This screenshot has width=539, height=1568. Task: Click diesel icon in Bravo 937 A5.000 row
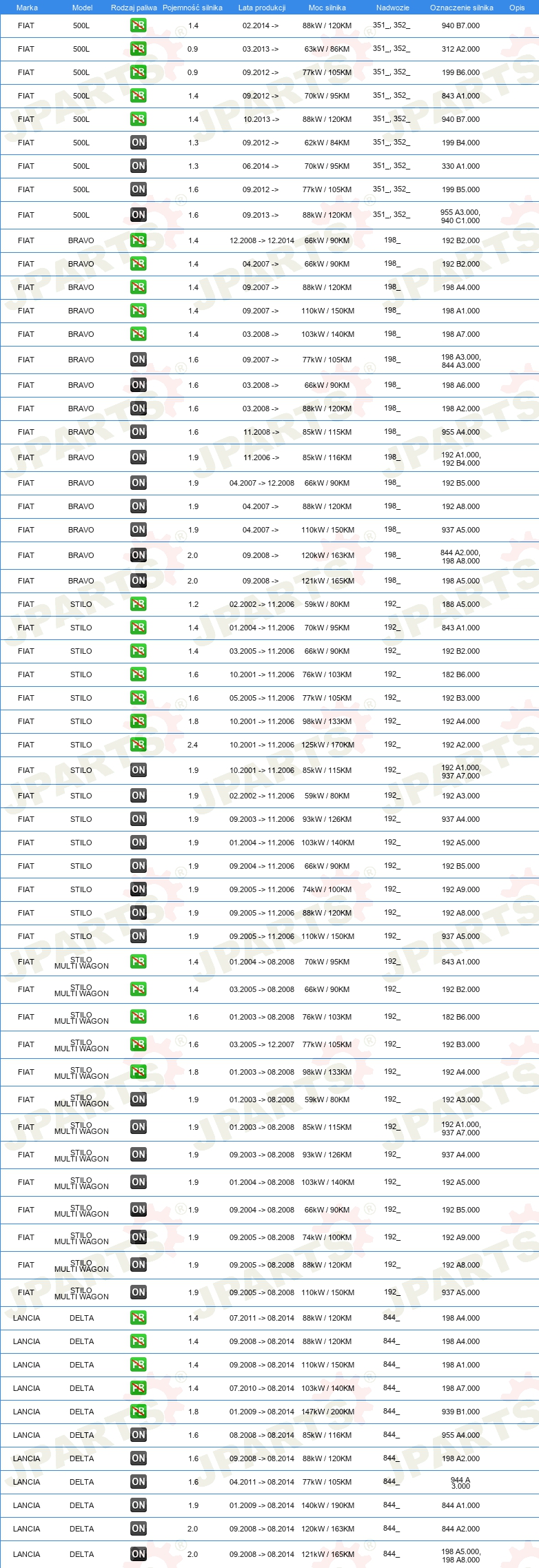click(139, 530)
